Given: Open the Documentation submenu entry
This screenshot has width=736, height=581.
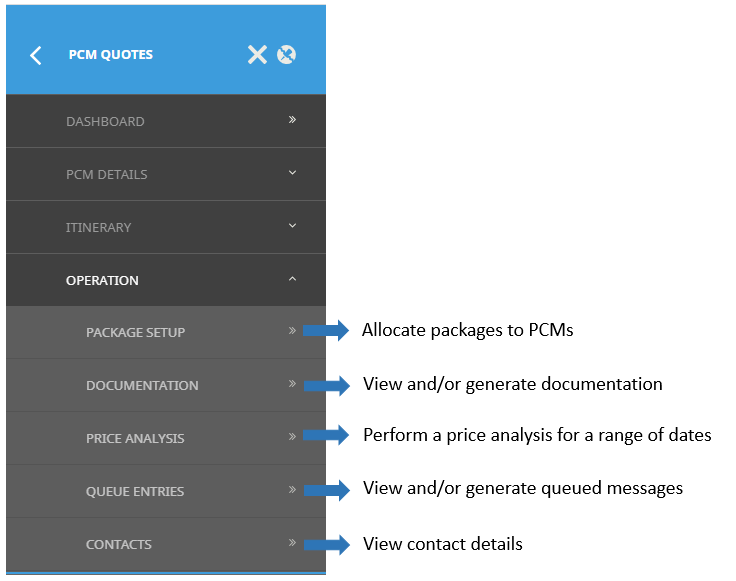Looking at the screenshot, I should point(142,386).
